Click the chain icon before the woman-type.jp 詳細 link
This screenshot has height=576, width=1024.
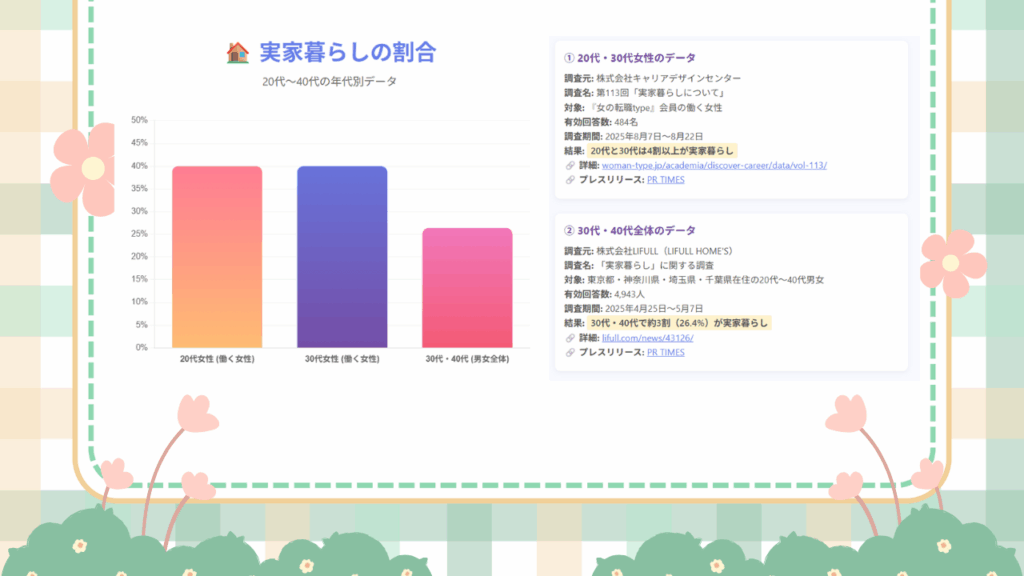click(570, 165)
